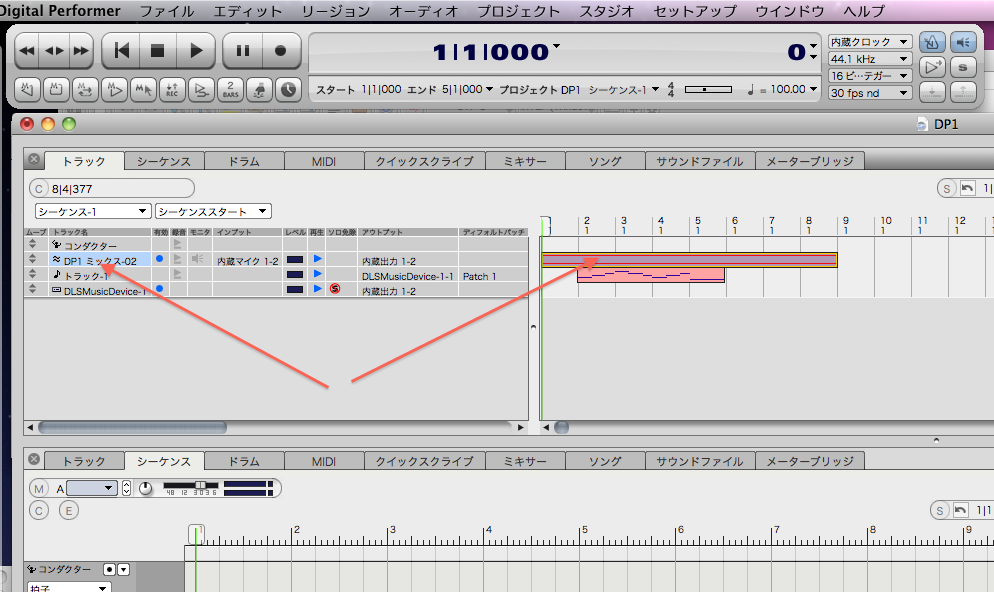994x592 pixels.
Task: Open the エンド 5|1|000 memory dropdown arrow
Action: click(489, 89)
